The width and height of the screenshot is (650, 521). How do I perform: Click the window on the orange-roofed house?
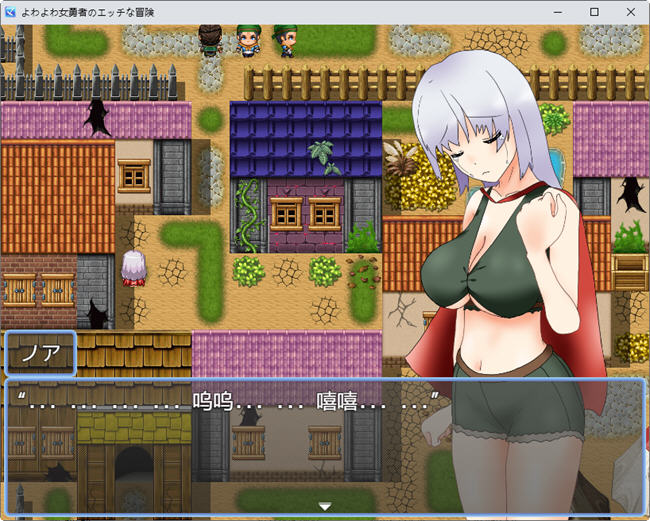[x=133, y=175]
